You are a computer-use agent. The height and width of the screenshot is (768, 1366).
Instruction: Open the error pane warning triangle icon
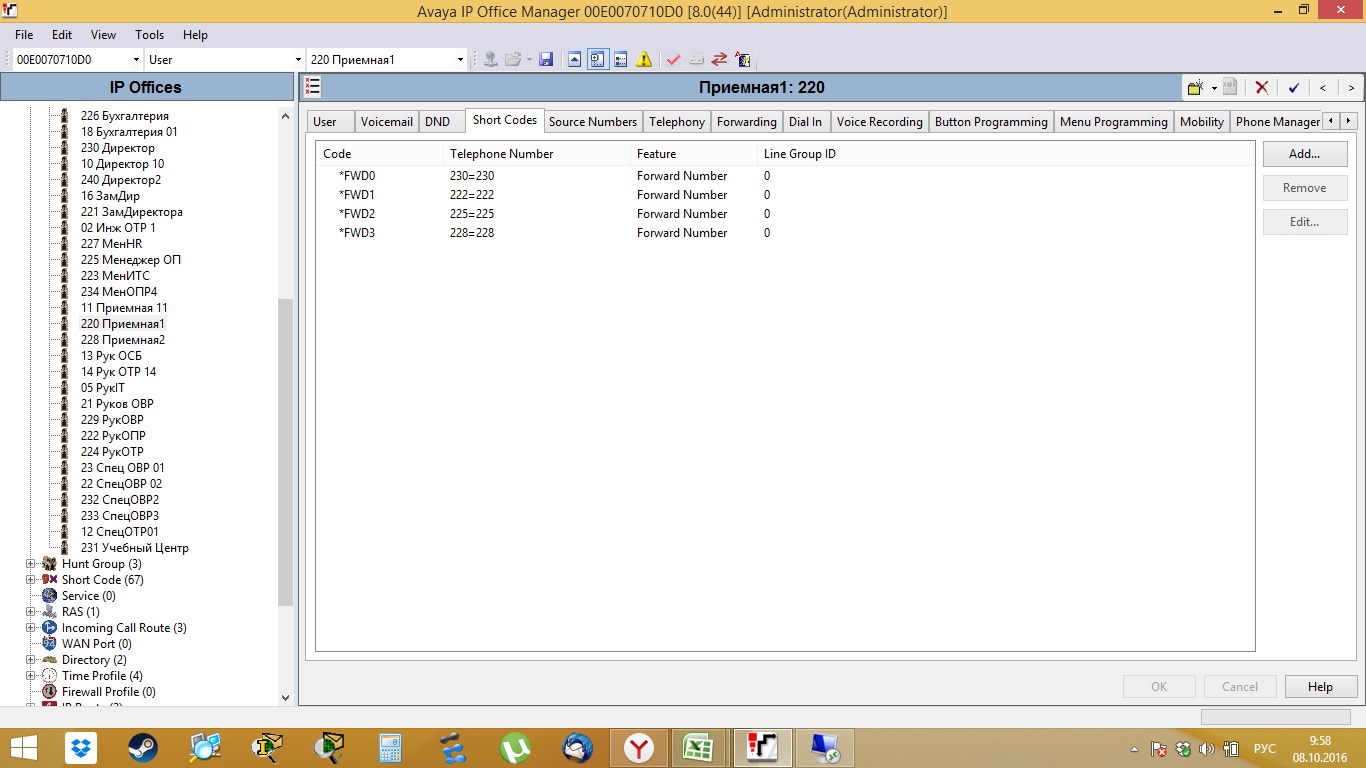click(x=644, y=60)
